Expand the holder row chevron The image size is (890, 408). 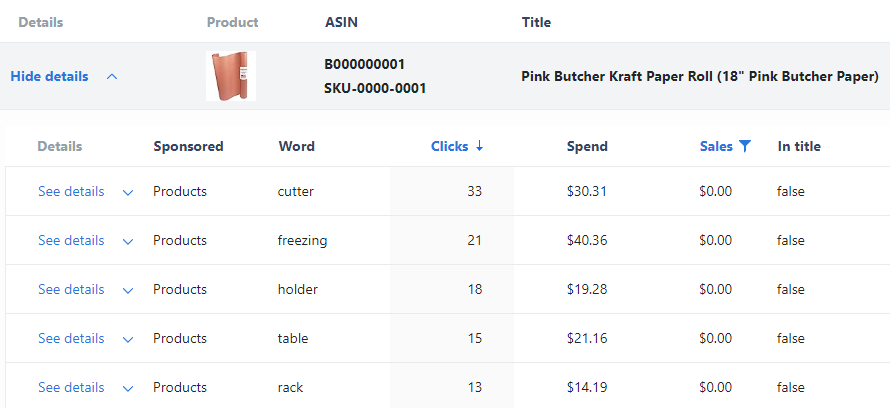128,290
